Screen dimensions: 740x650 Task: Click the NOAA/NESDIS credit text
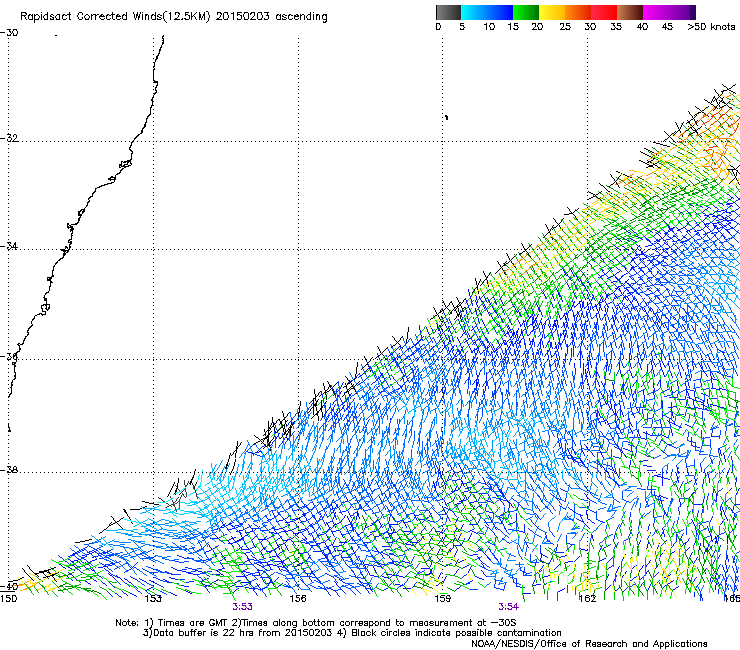(x=589, y=644)
